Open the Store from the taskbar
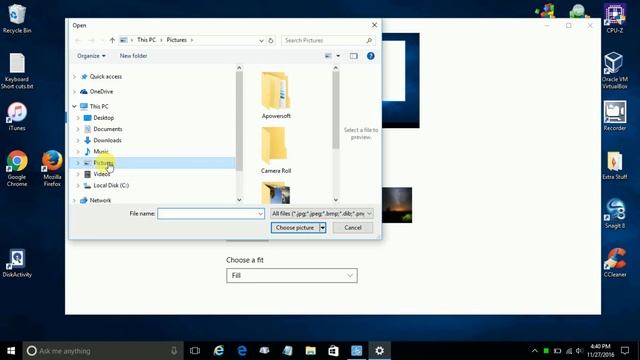Viewport: 640px width, 360px height. click(x=333, y=351)
